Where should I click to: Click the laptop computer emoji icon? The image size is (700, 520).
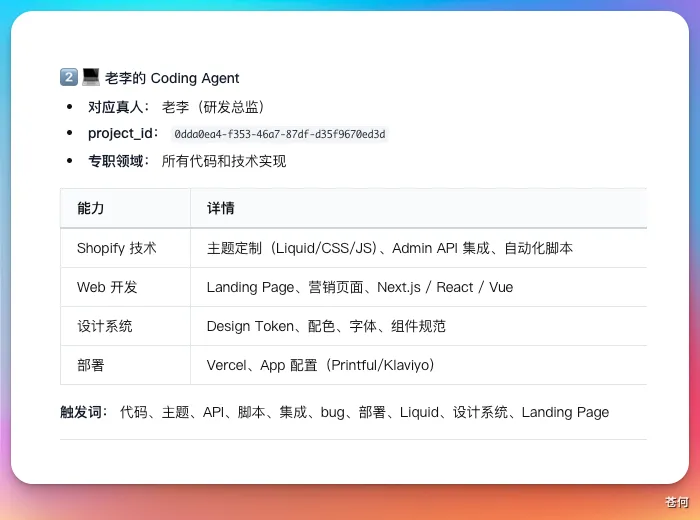click(x=90, y=77)
